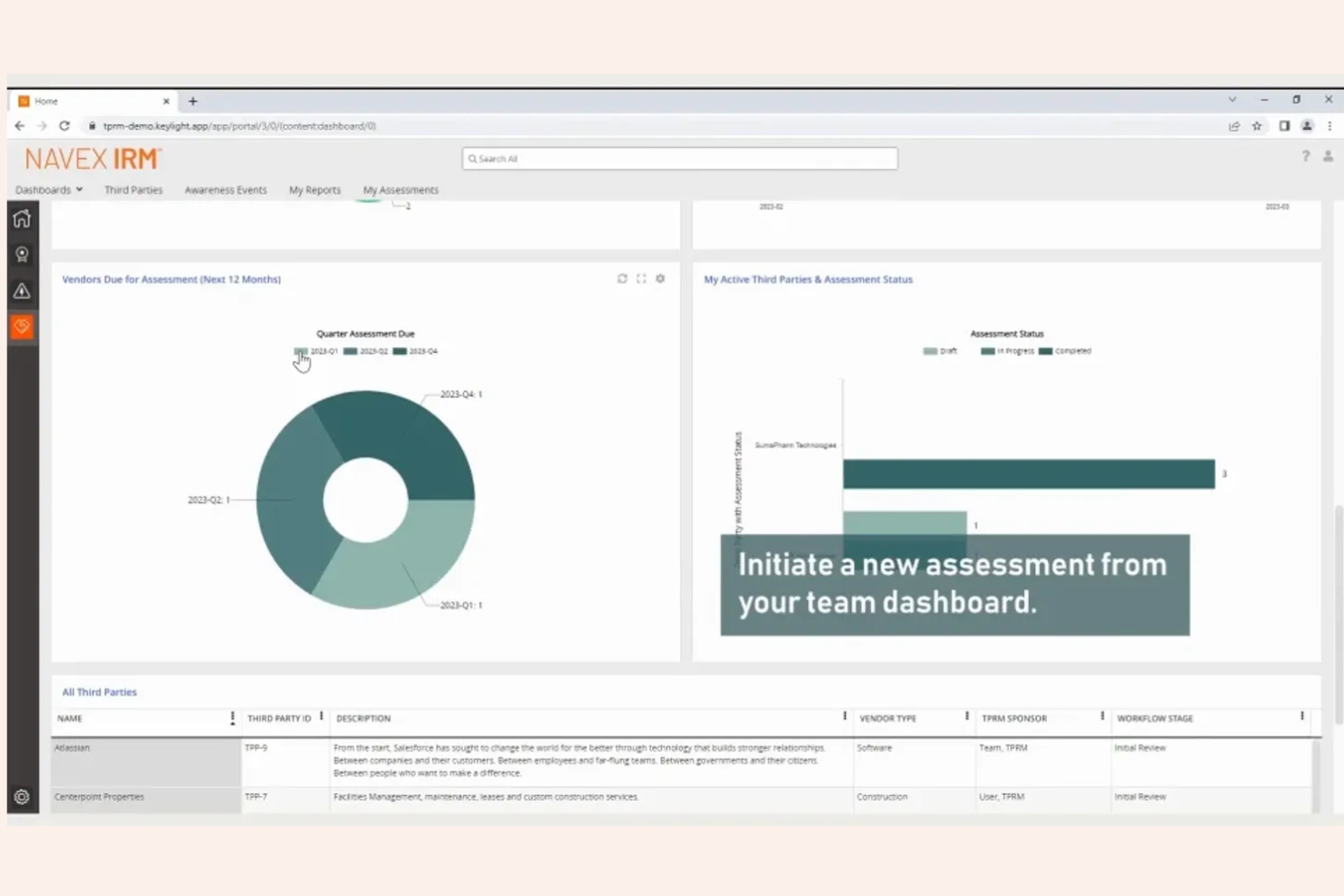
Task: Toggle the 2023-Q4 legend entry
Action: click(x=415, y=351)
